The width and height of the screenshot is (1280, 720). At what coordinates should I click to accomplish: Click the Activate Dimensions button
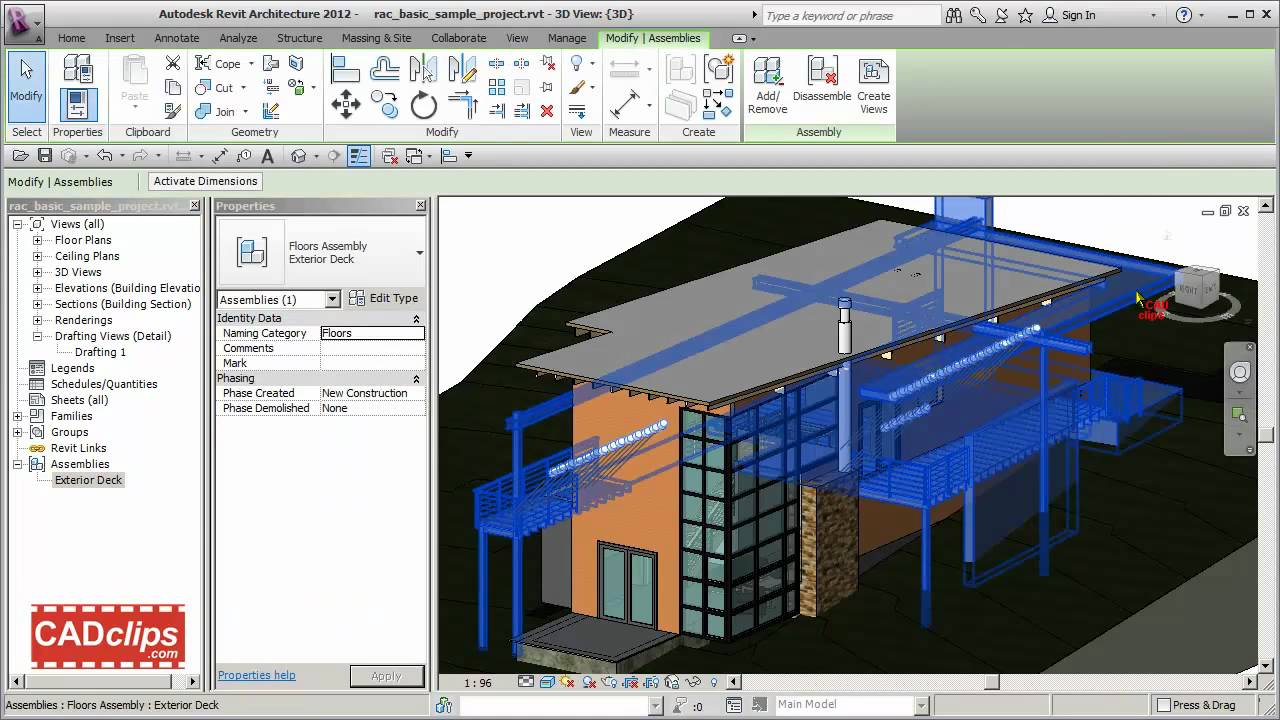tap(204, 181)
